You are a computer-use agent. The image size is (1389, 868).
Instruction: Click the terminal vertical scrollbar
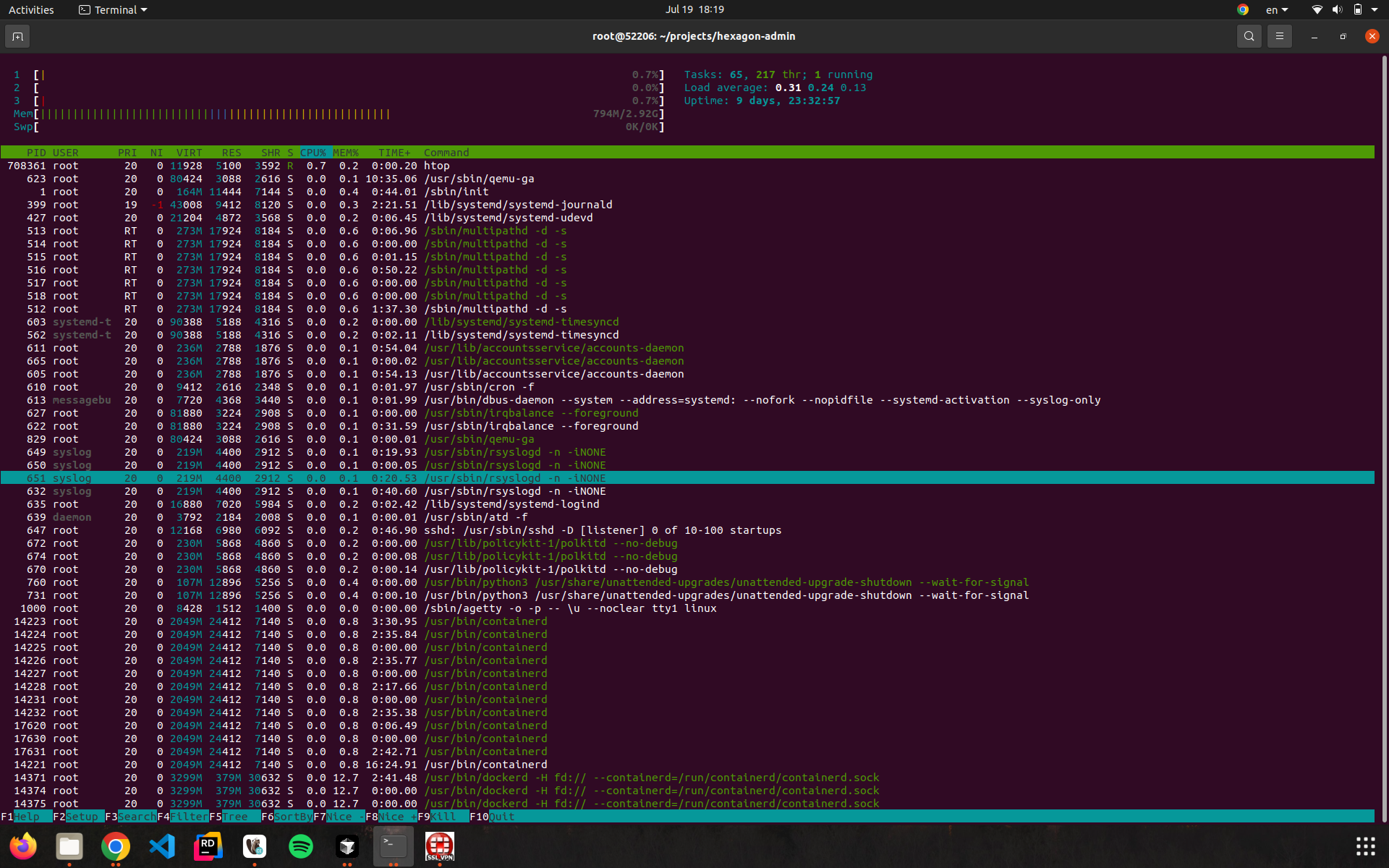[x=1384, y=434]
